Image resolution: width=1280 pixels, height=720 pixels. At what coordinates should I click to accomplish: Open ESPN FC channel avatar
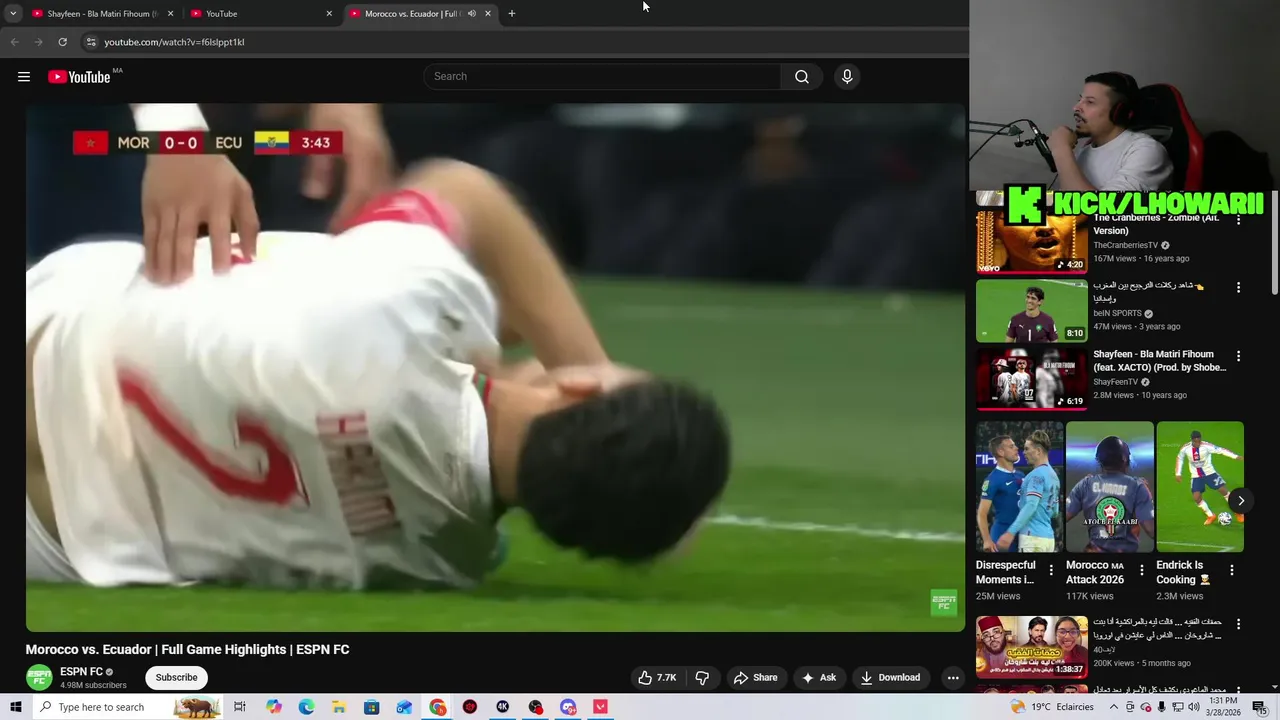(x=39, y=677)
